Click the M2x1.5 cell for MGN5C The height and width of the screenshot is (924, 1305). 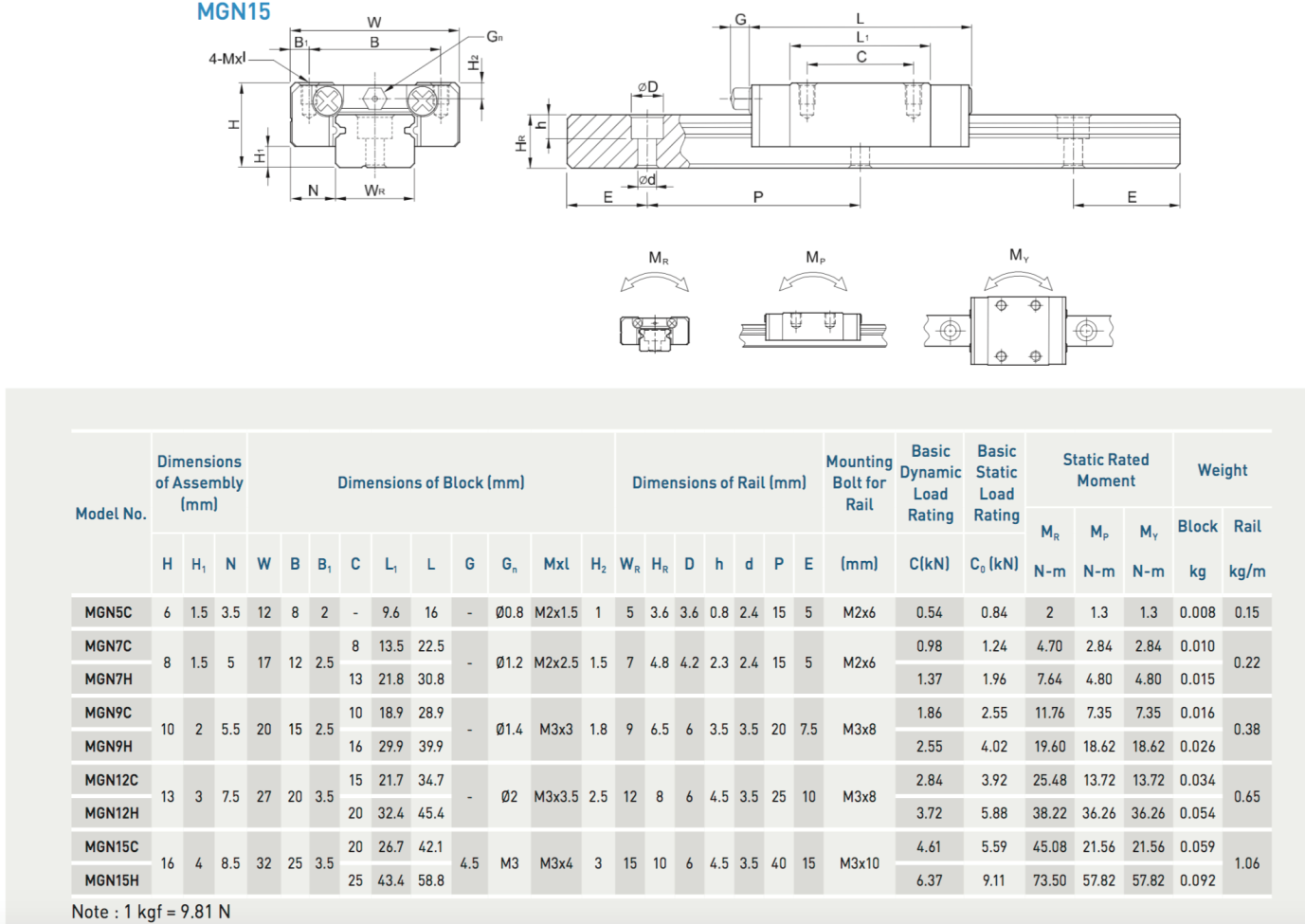click(x=556, y=612)
